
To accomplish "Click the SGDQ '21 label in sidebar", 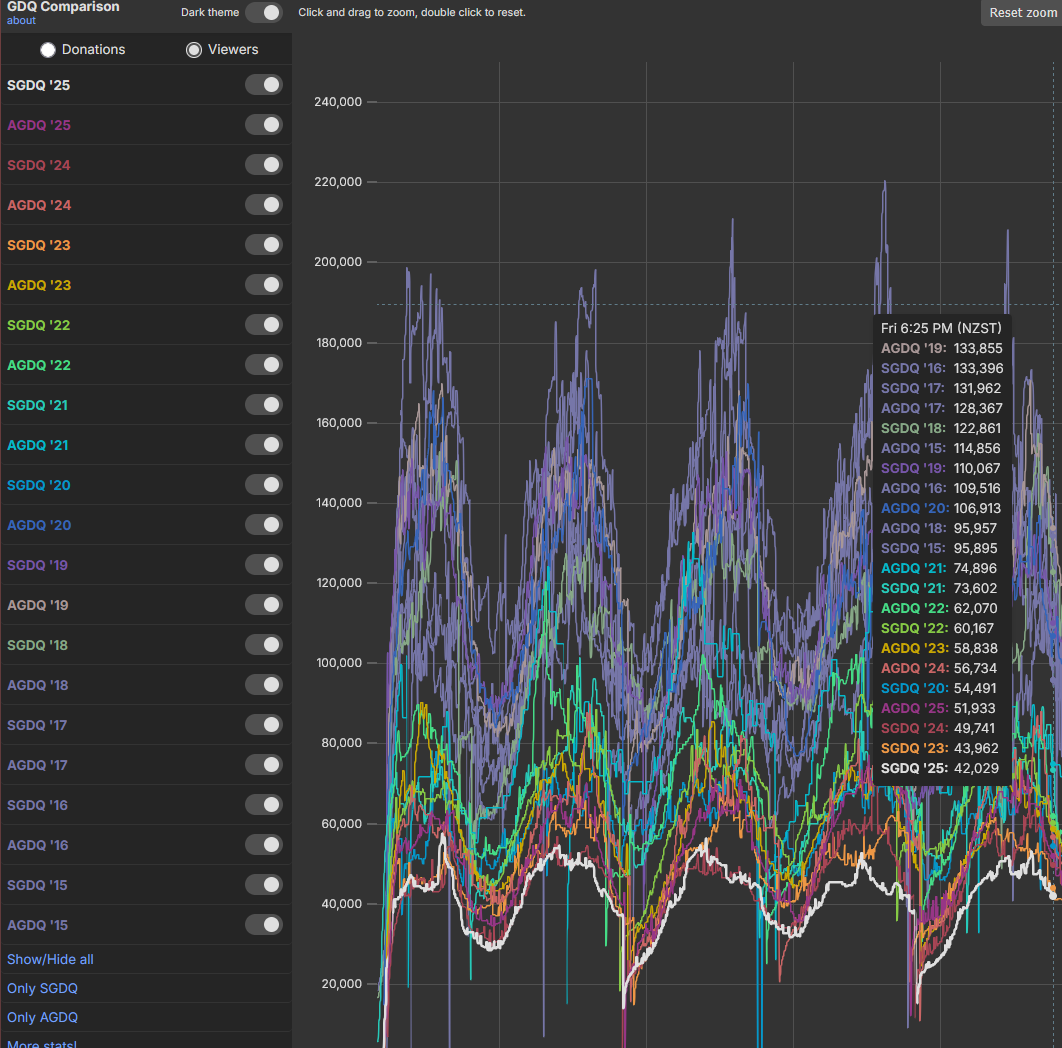I will click(37, 405).
